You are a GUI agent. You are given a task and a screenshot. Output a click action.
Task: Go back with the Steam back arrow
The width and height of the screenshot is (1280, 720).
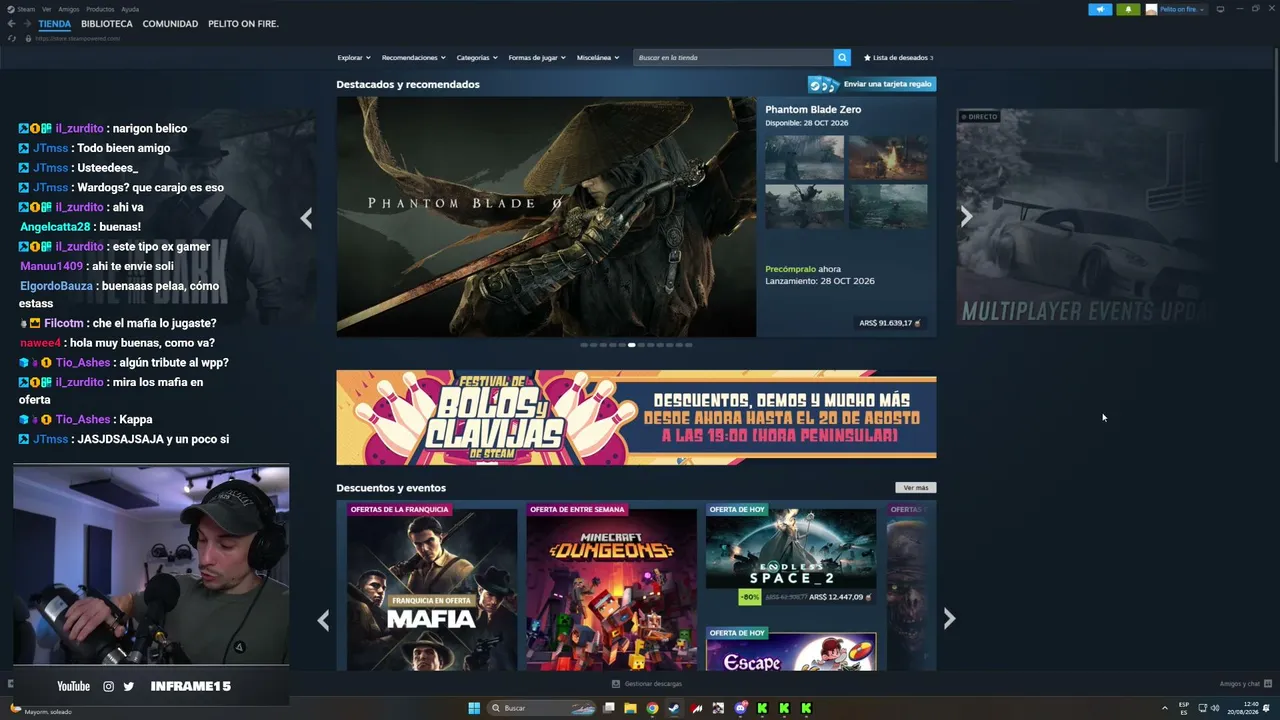pyautogui.click(x=12, y=24)
